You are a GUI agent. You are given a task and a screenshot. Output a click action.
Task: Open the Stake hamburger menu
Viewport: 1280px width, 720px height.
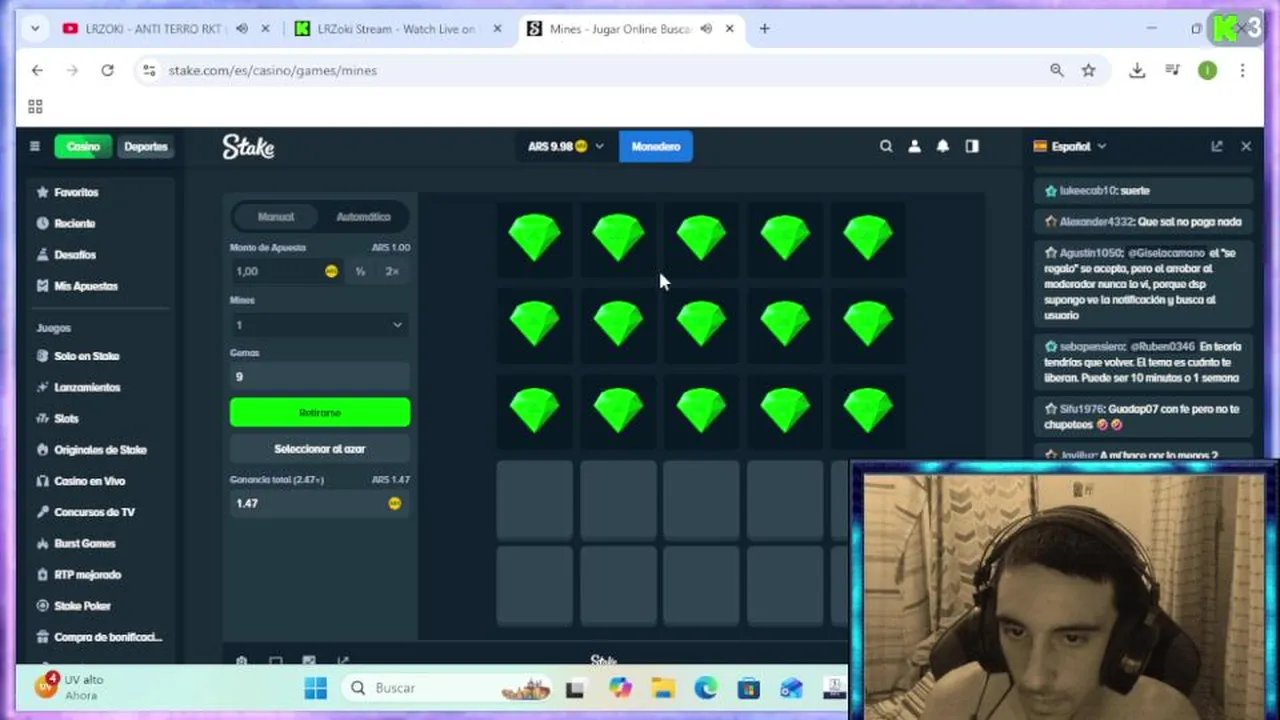click(x=34, y=146)
